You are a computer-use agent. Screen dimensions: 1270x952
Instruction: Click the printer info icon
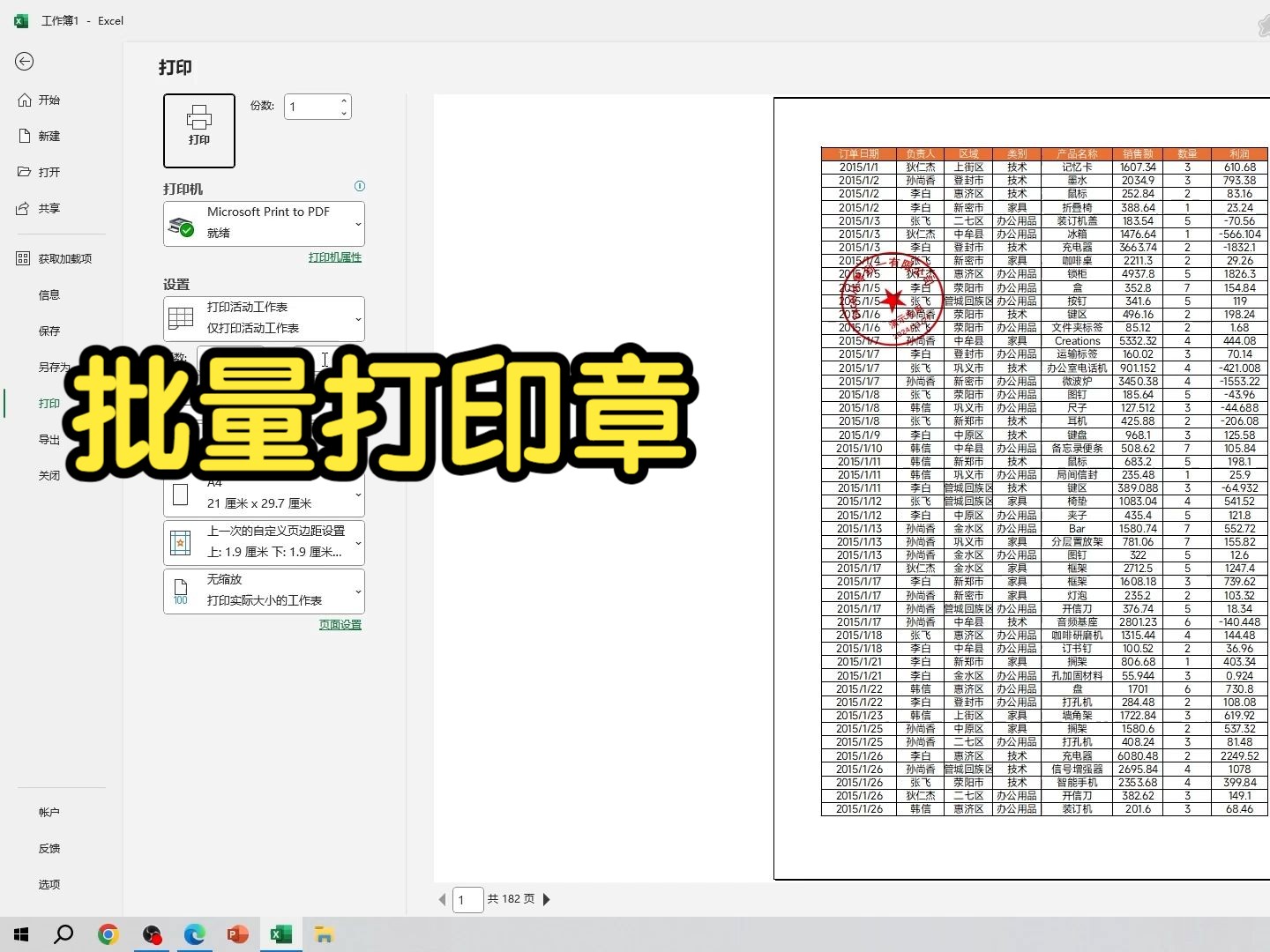pyautogui.click(x=359, y=186)
